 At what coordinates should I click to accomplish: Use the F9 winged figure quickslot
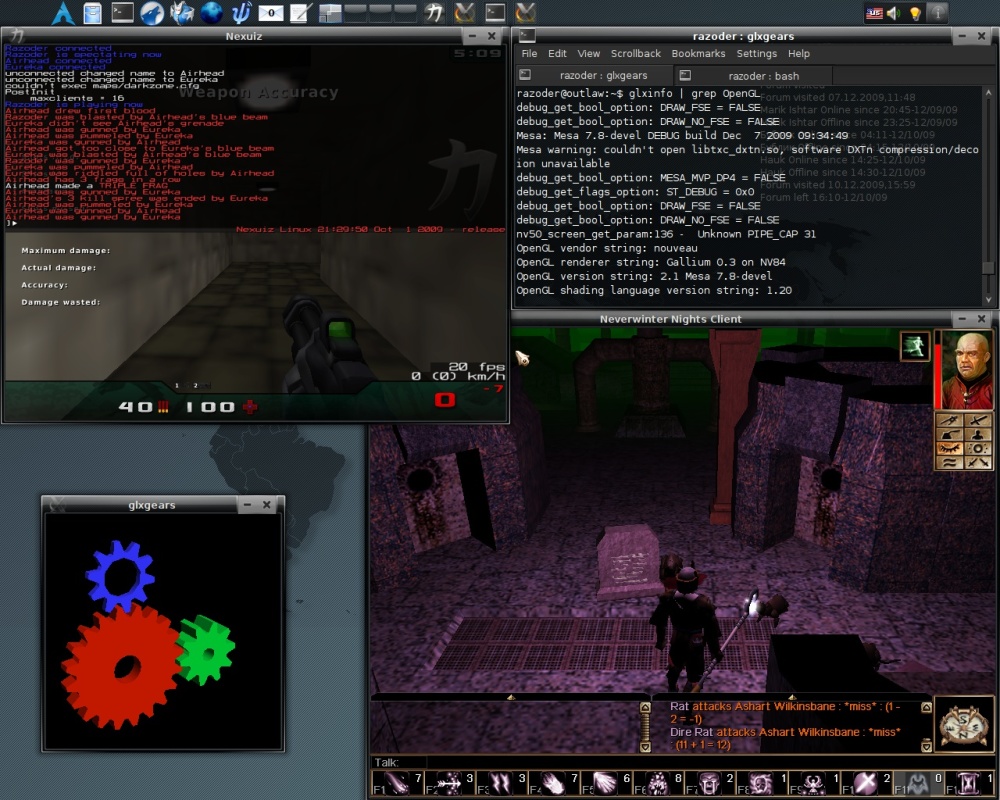[815, 783]
